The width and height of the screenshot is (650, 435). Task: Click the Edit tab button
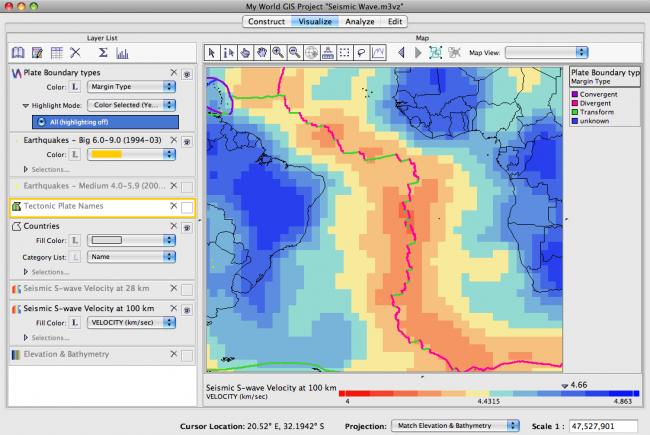[396, 20]
